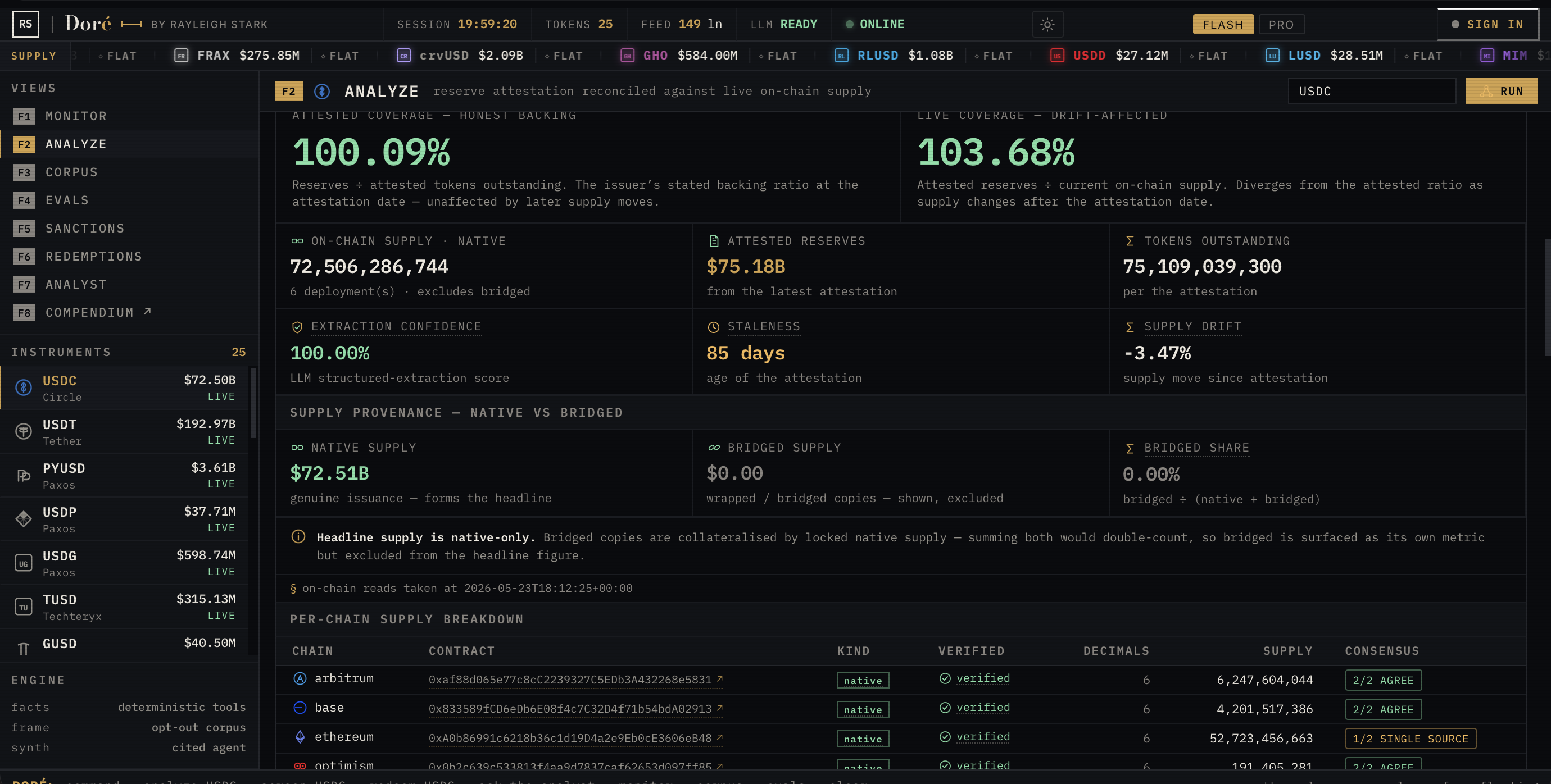The height and width of the screenshot is (784, 1551).
Task: Click the ethereum chain icon
Action: [300, 737]
